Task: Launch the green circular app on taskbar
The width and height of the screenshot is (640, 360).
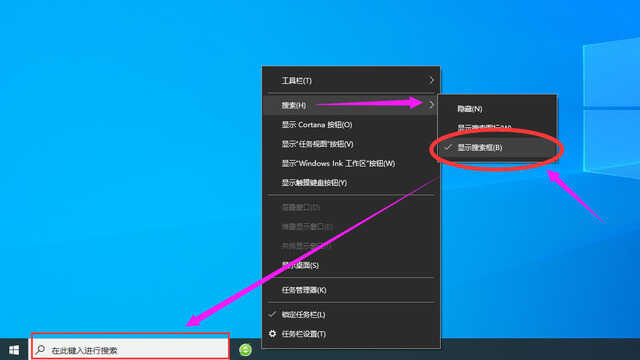Action: [245, 350]
